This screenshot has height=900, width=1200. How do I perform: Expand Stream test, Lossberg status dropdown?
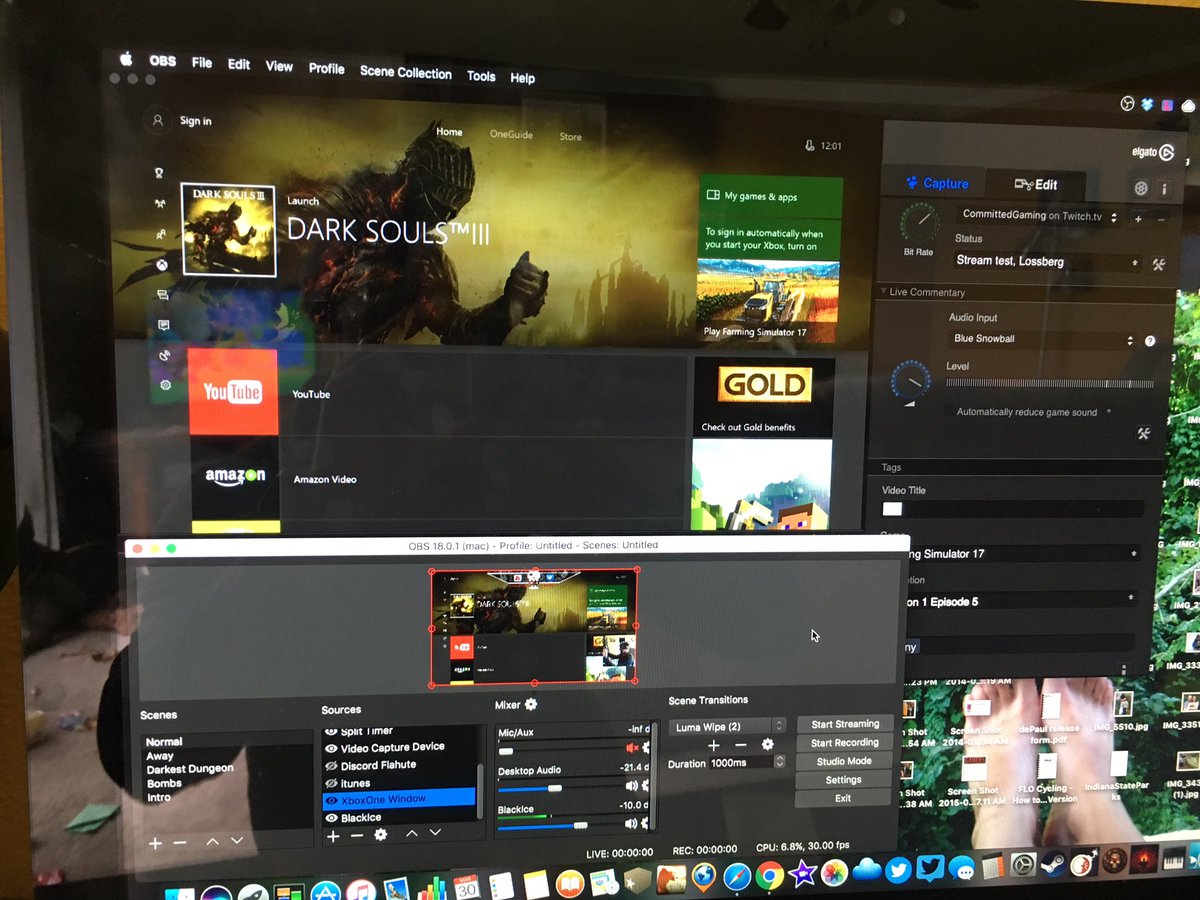point(1046,262)
